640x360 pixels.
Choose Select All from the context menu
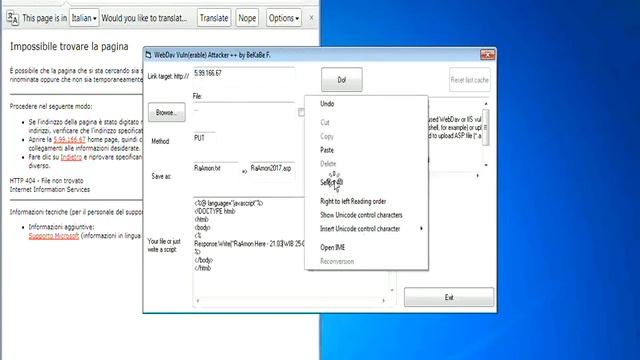[331, 182]
